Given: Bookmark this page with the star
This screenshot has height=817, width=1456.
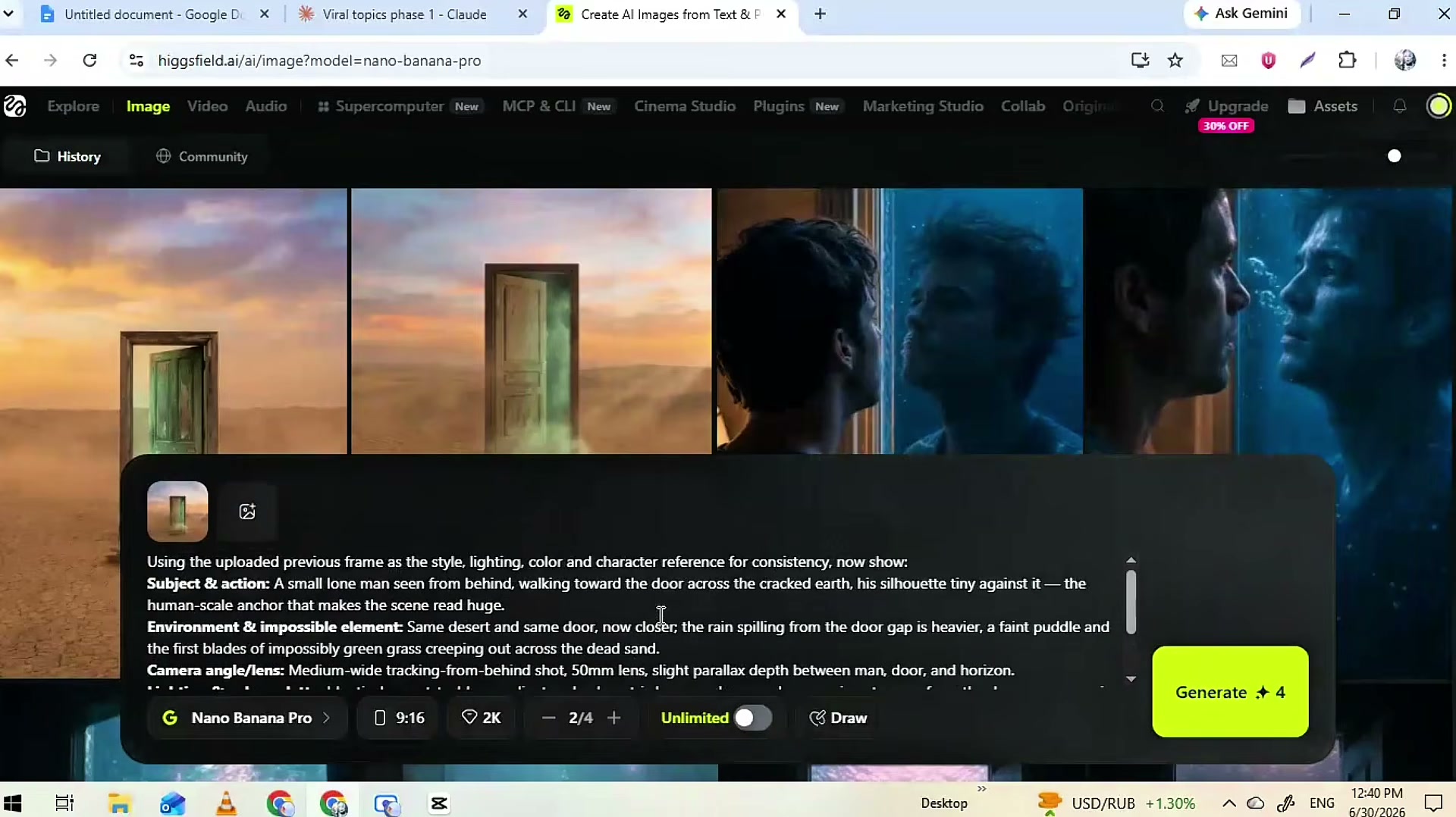Looking at the screenshot, I should pos(1175,61).
